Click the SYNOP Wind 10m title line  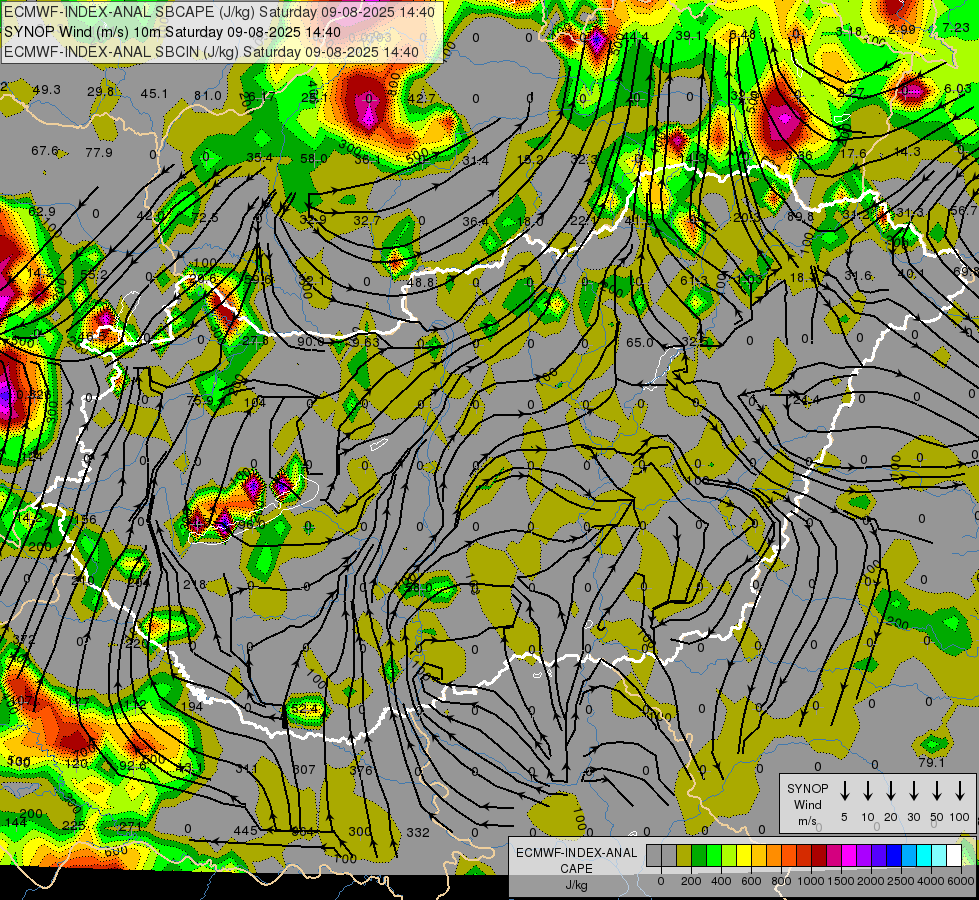coord(172,32)
